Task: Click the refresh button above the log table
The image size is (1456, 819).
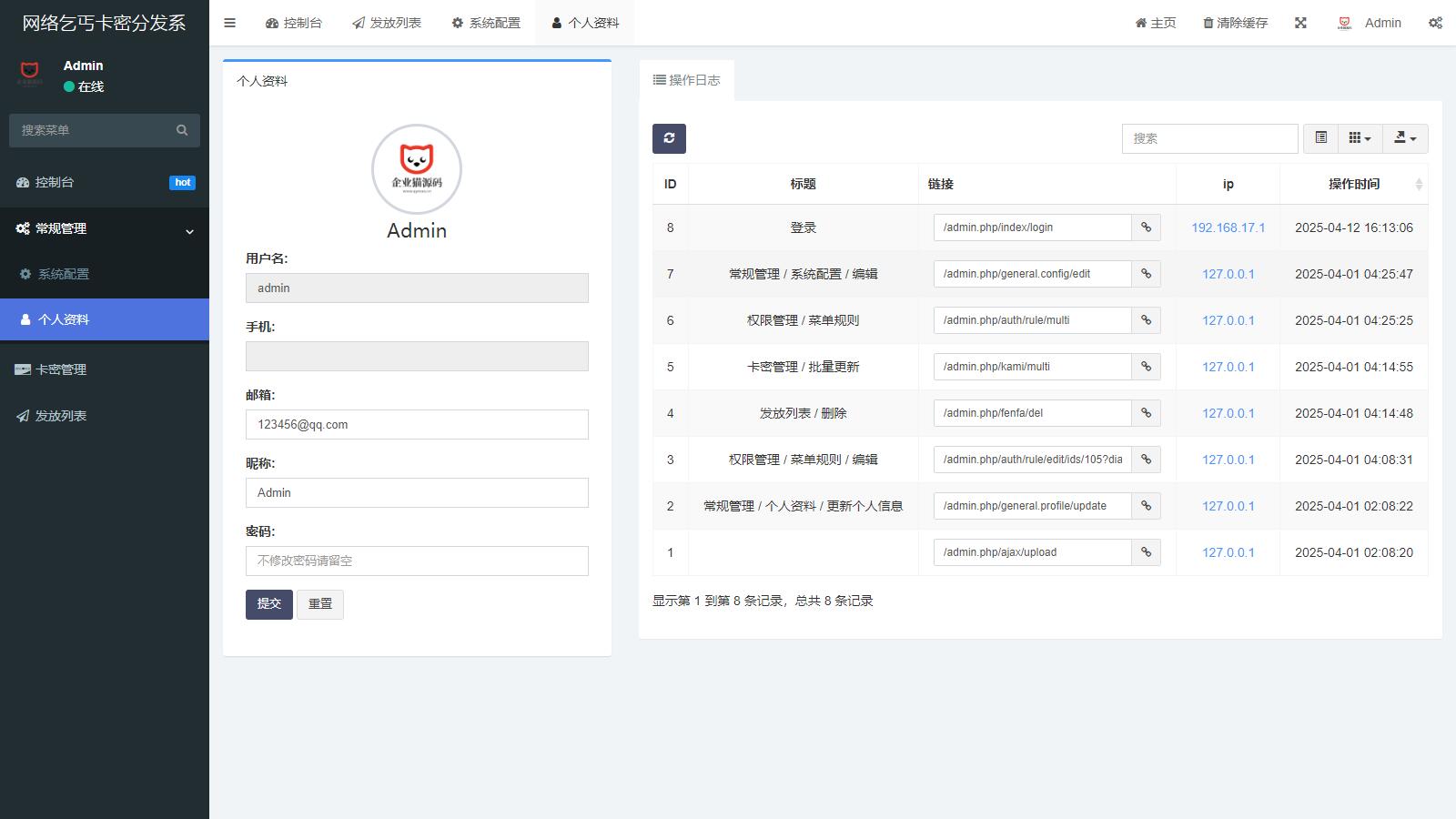Action: coord(669,138)
